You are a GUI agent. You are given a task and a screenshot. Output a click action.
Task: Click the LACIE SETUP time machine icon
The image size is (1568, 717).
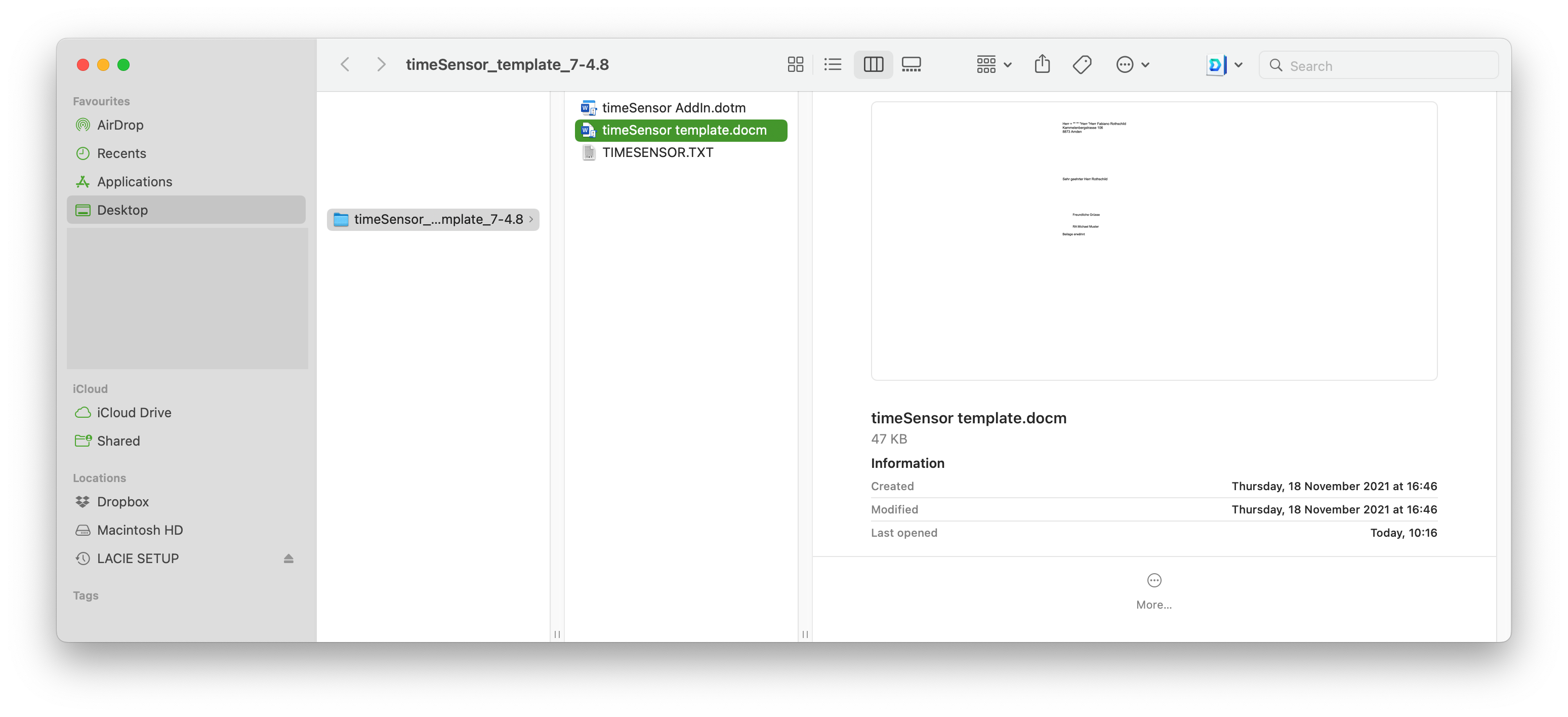coord(83,558)
